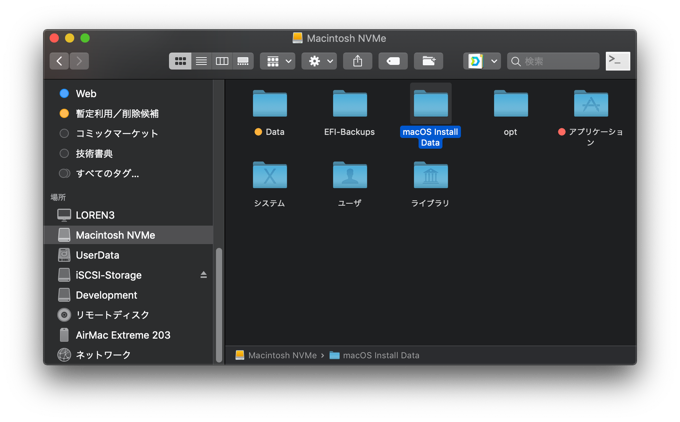Switch to icon view
680x422 pixels.
(x=180, y=61)
